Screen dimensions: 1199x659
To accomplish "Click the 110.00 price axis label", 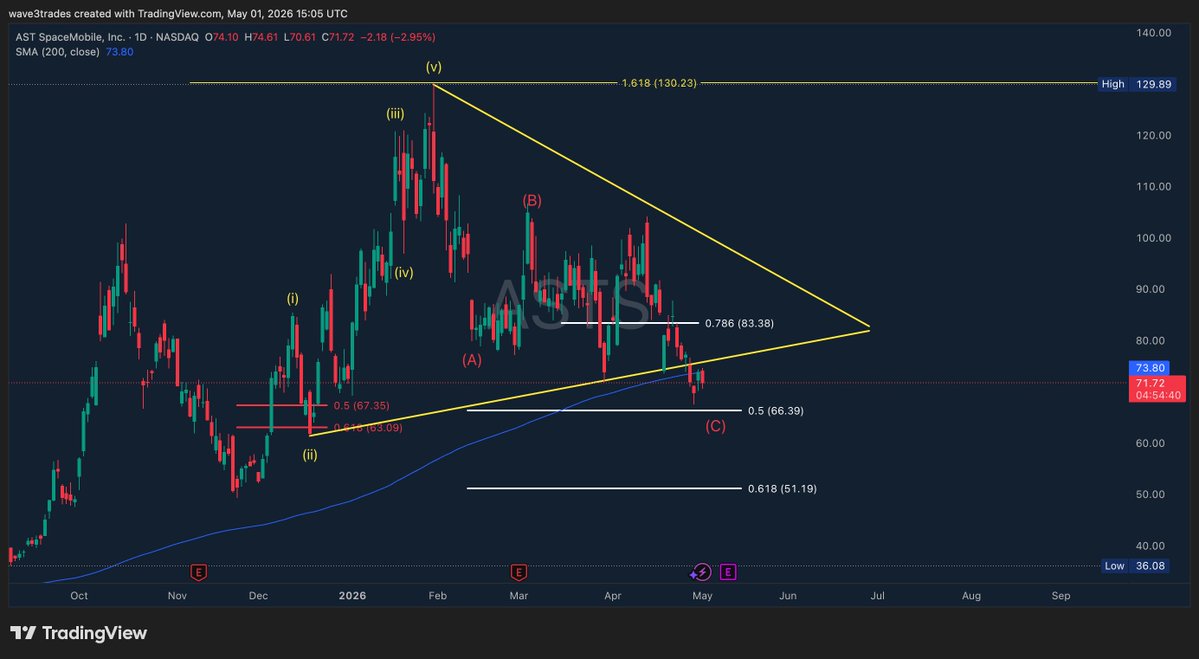I will point(1154,187).
